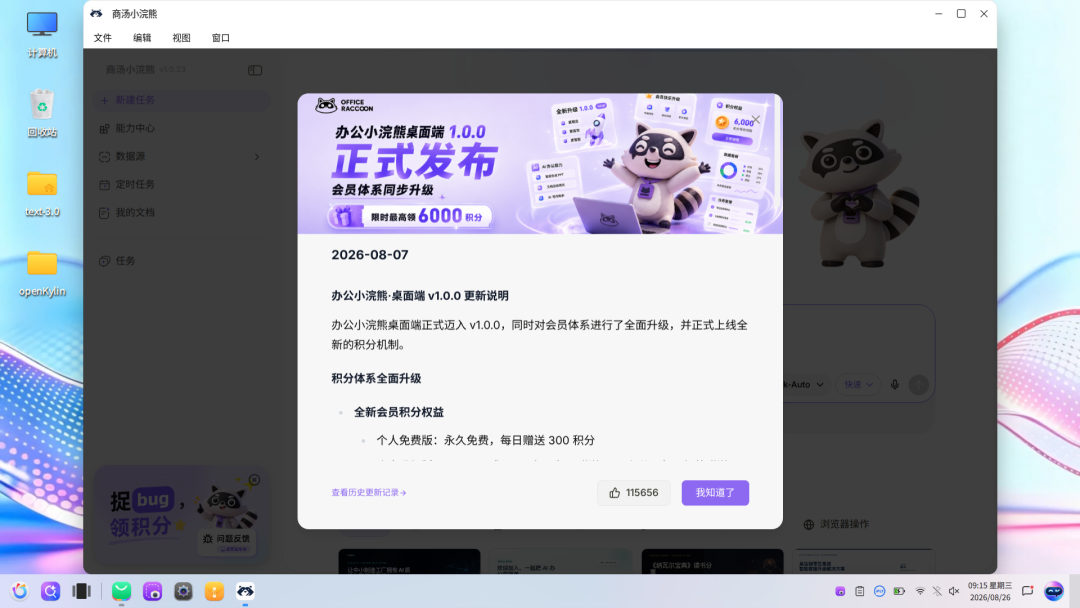Dismiss the 捉bug领积分 banner close icon
Viewport: 1080px width, 608px height.
tap(254, 479)
